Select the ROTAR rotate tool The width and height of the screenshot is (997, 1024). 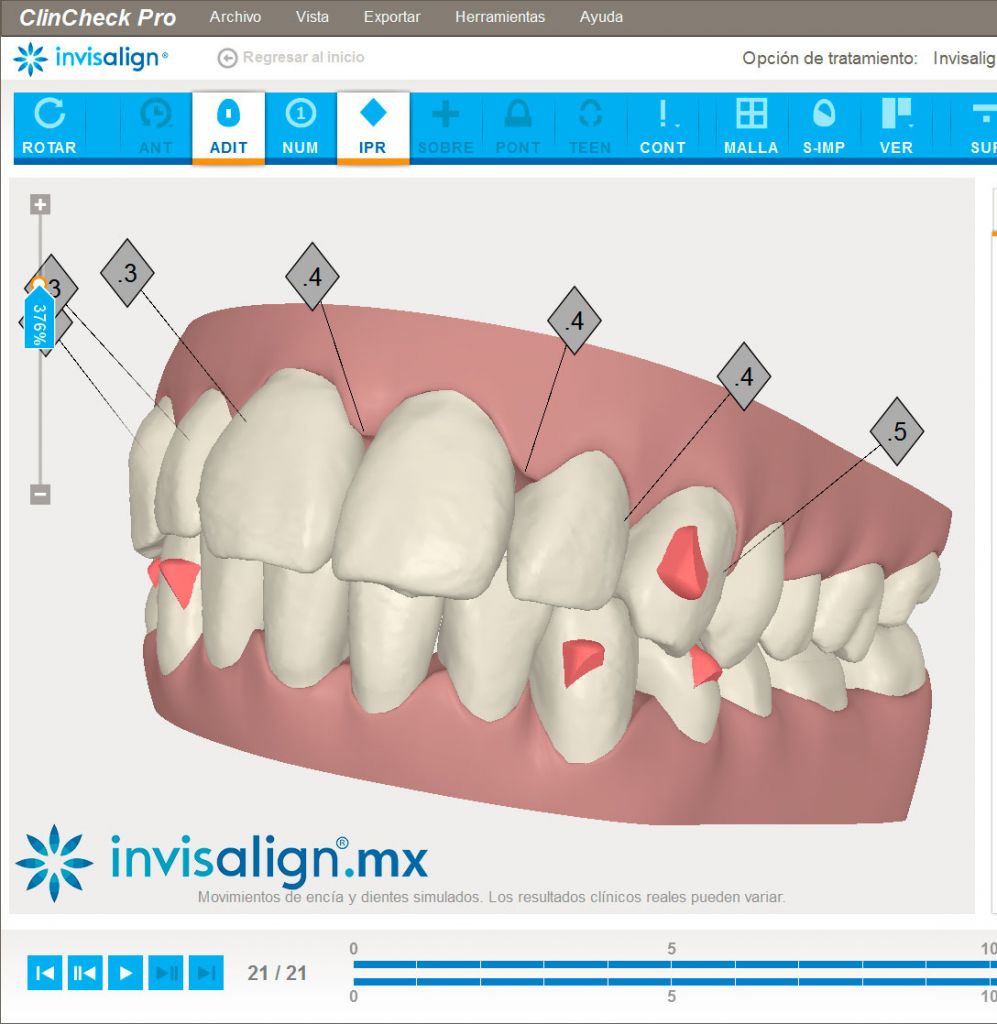[49, 127]
